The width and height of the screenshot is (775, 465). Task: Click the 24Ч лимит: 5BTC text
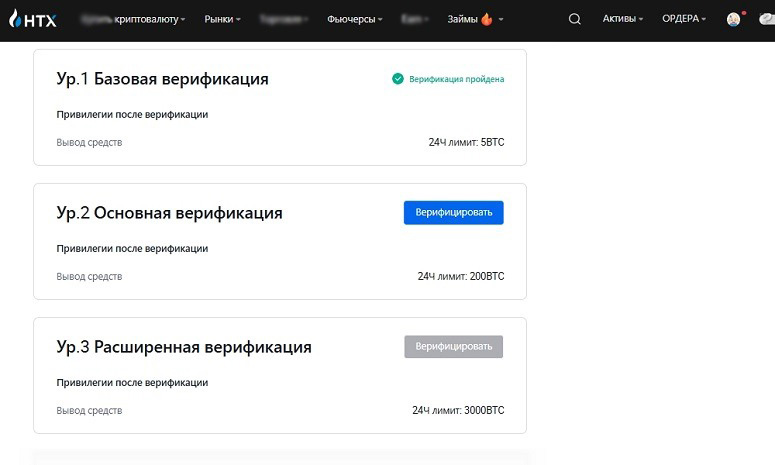point(466,143)
